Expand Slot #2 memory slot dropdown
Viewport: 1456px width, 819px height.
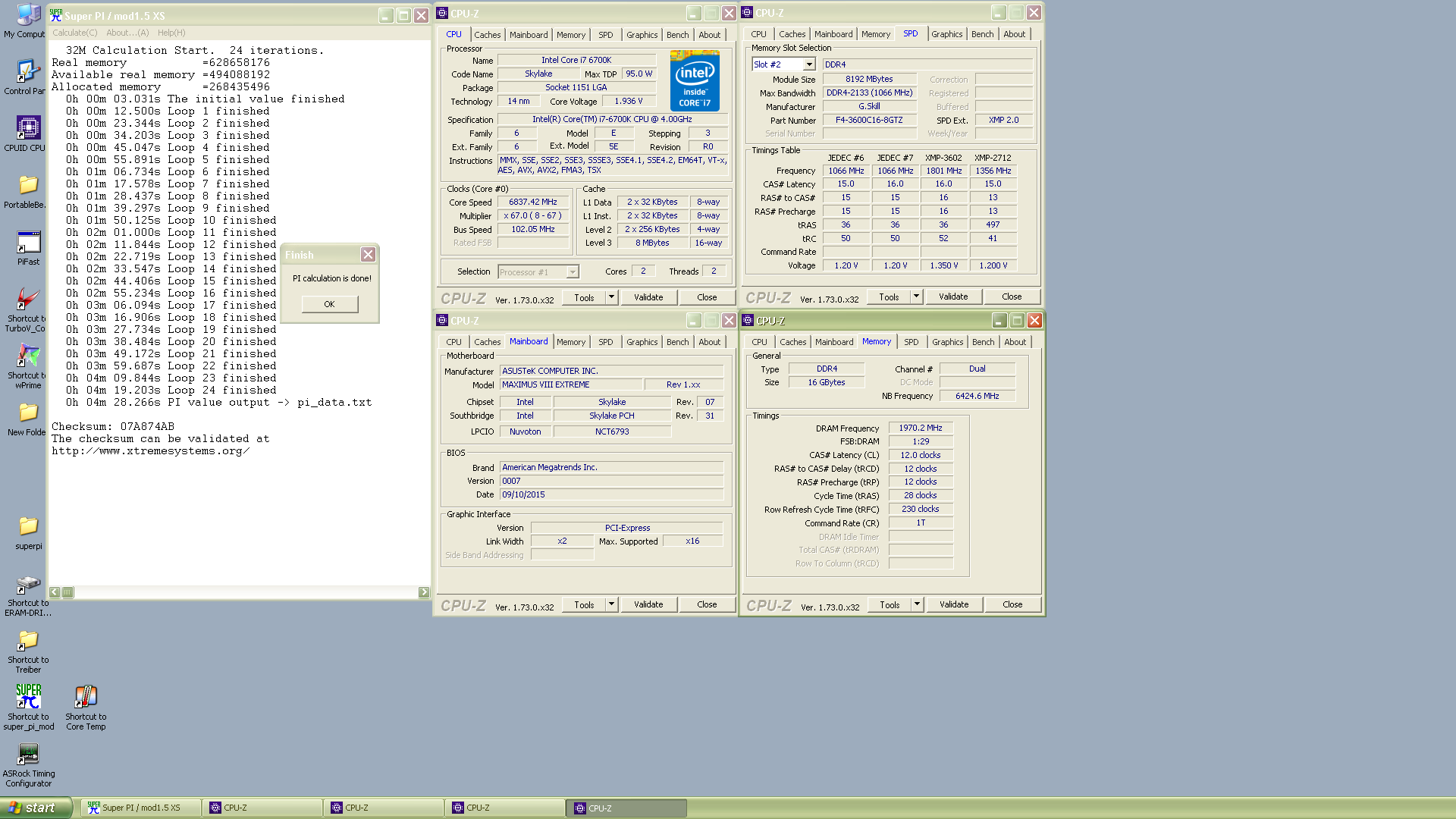(809, 64)
